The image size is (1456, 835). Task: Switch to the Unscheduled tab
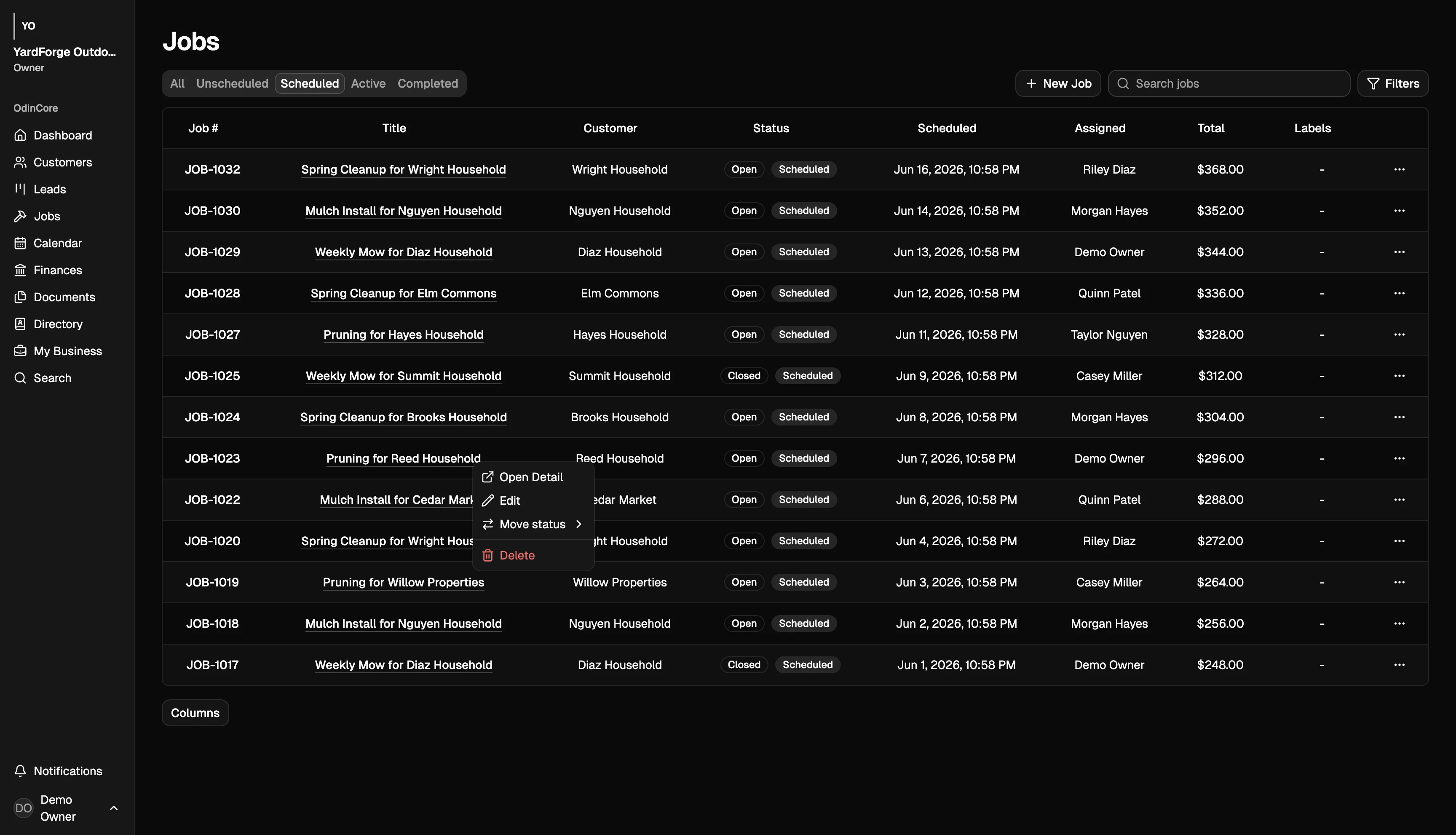(232, 84)
